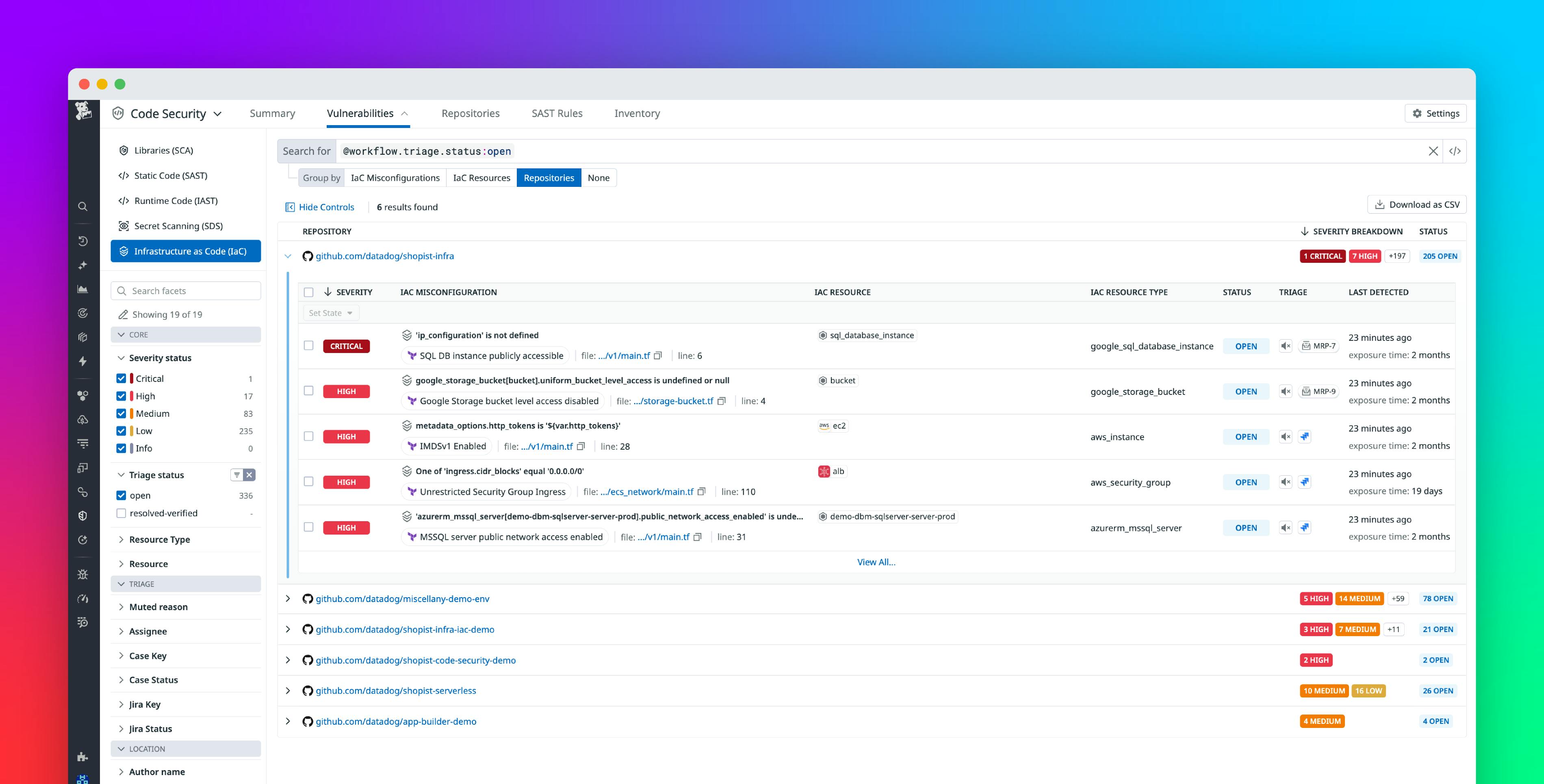Select the checkbox on the CRITICAL ip_configuration finding

[309, 345]
